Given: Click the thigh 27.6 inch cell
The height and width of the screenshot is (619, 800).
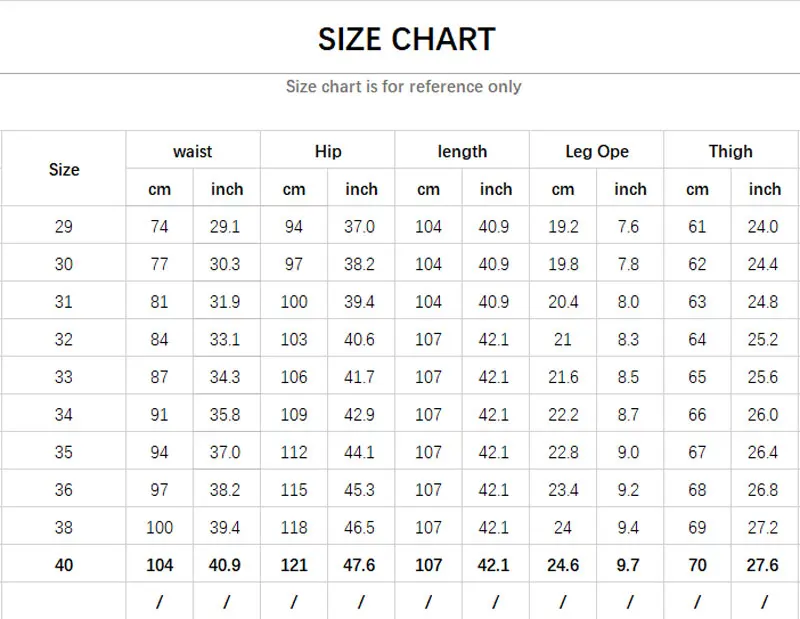Looking at the screenshot, I should point(762,566).
